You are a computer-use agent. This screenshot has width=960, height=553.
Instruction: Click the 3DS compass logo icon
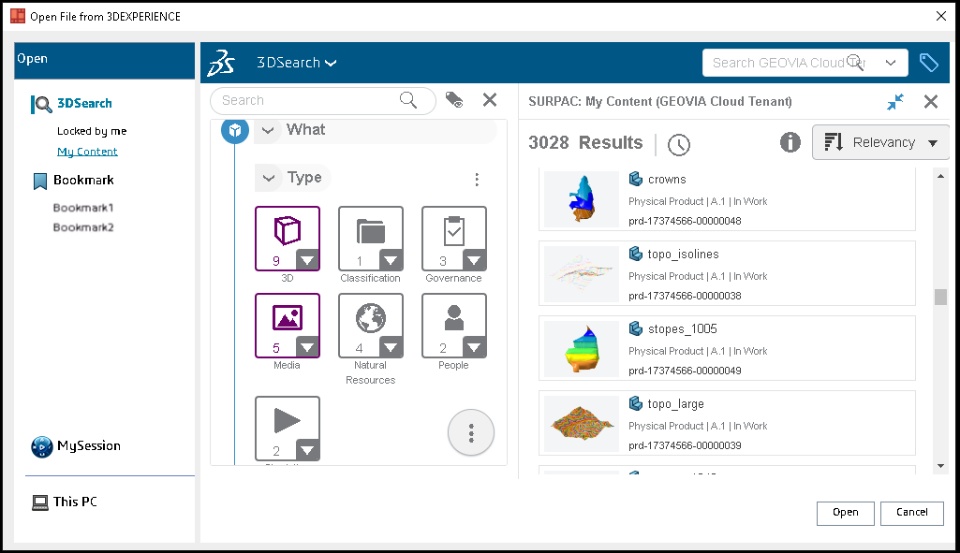(x=221, y=63)
